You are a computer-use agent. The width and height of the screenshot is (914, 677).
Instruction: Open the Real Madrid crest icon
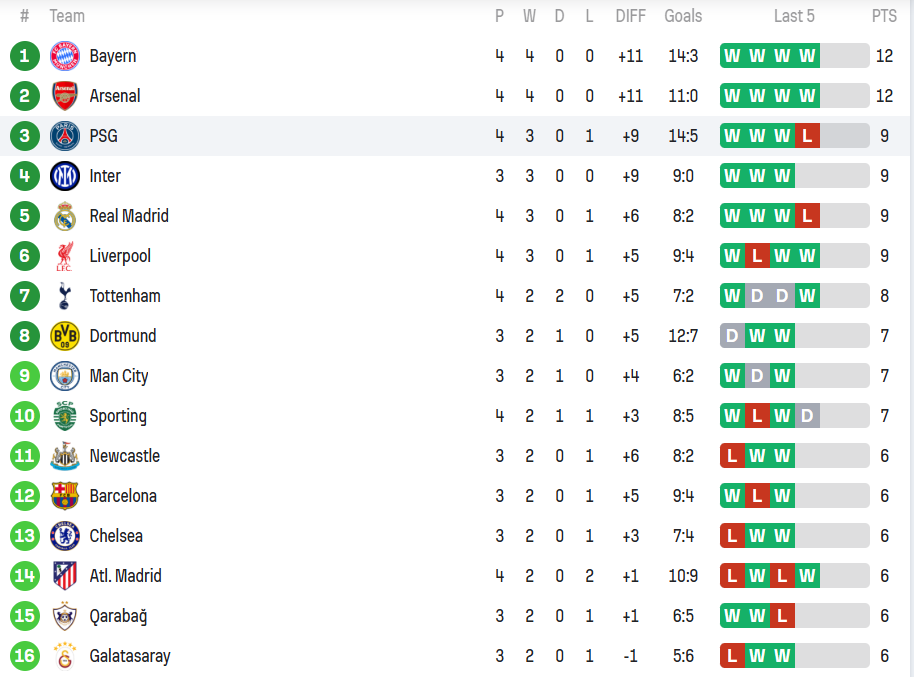click(x=65, y=216)
